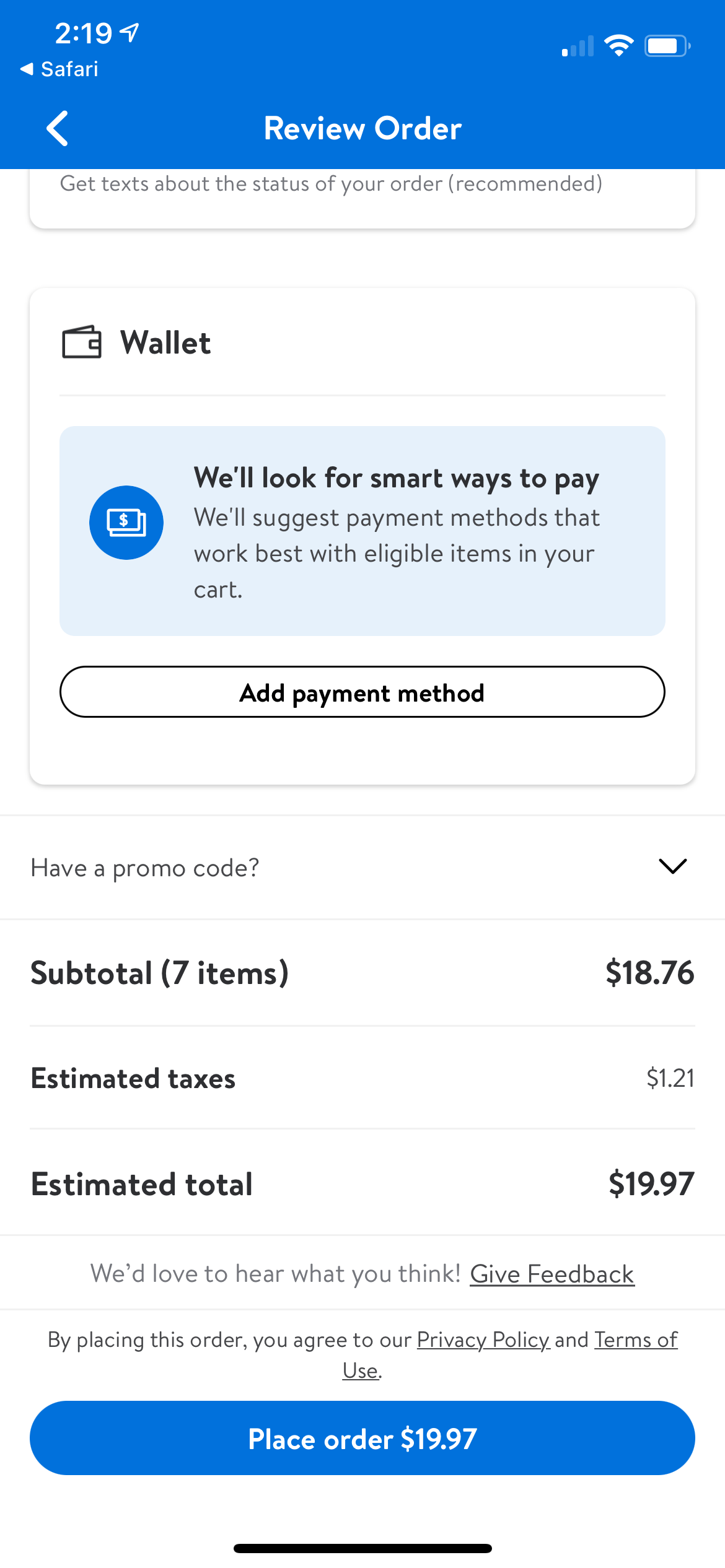Tap the cellular signal bars icon
725x1568 pixels.
(578, 46)
